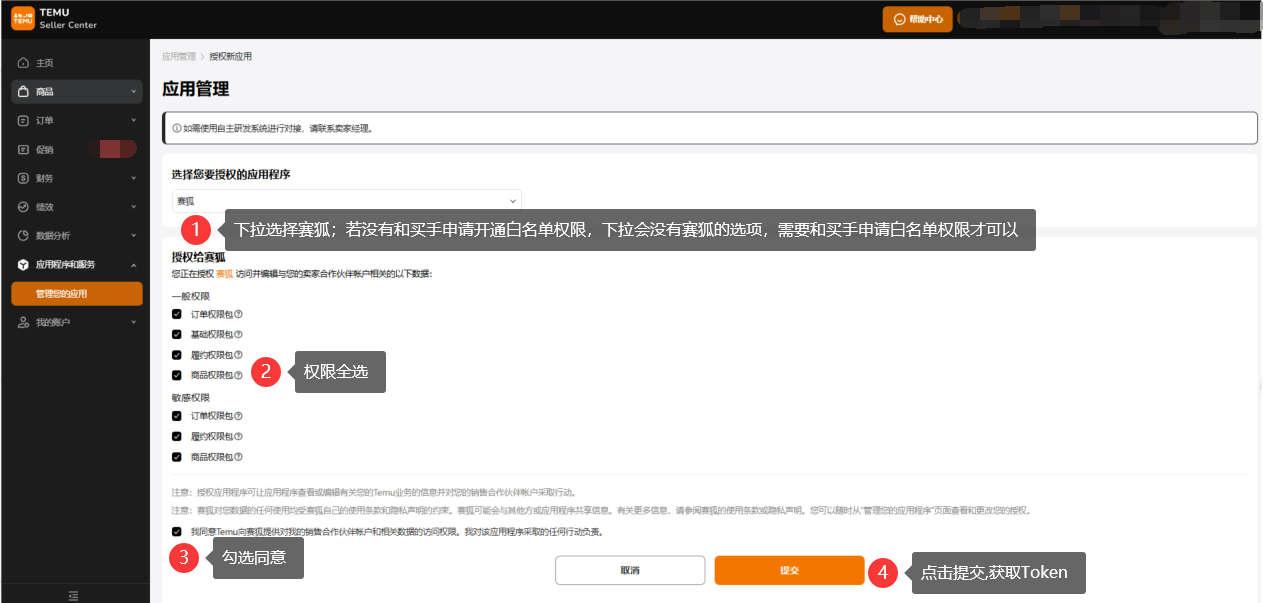Expand the 订单 menu chevron
This screenshot has height=603, width=1263.
[133, 121]
